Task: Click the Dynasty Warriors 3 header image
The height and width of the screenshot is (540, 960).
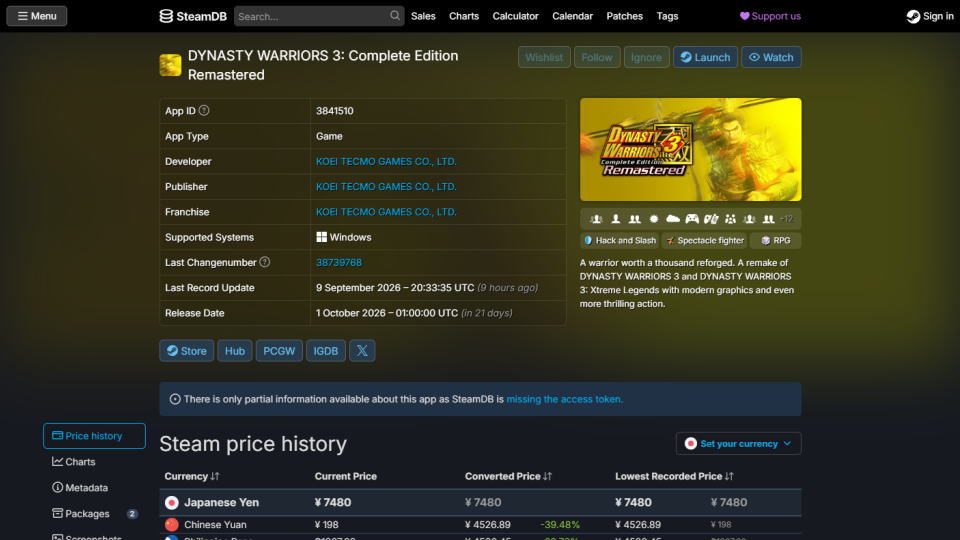Action: coord(691,149)
